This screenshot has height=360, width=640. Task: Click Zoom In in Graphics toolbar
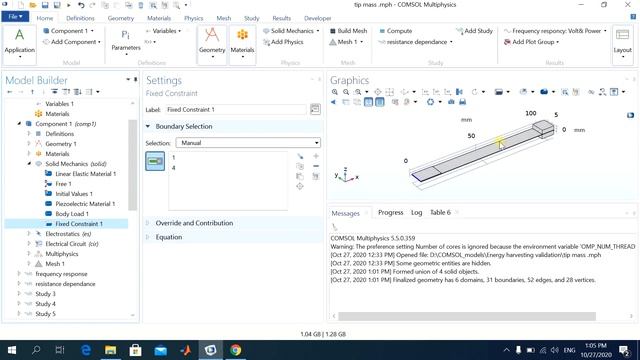335,92
